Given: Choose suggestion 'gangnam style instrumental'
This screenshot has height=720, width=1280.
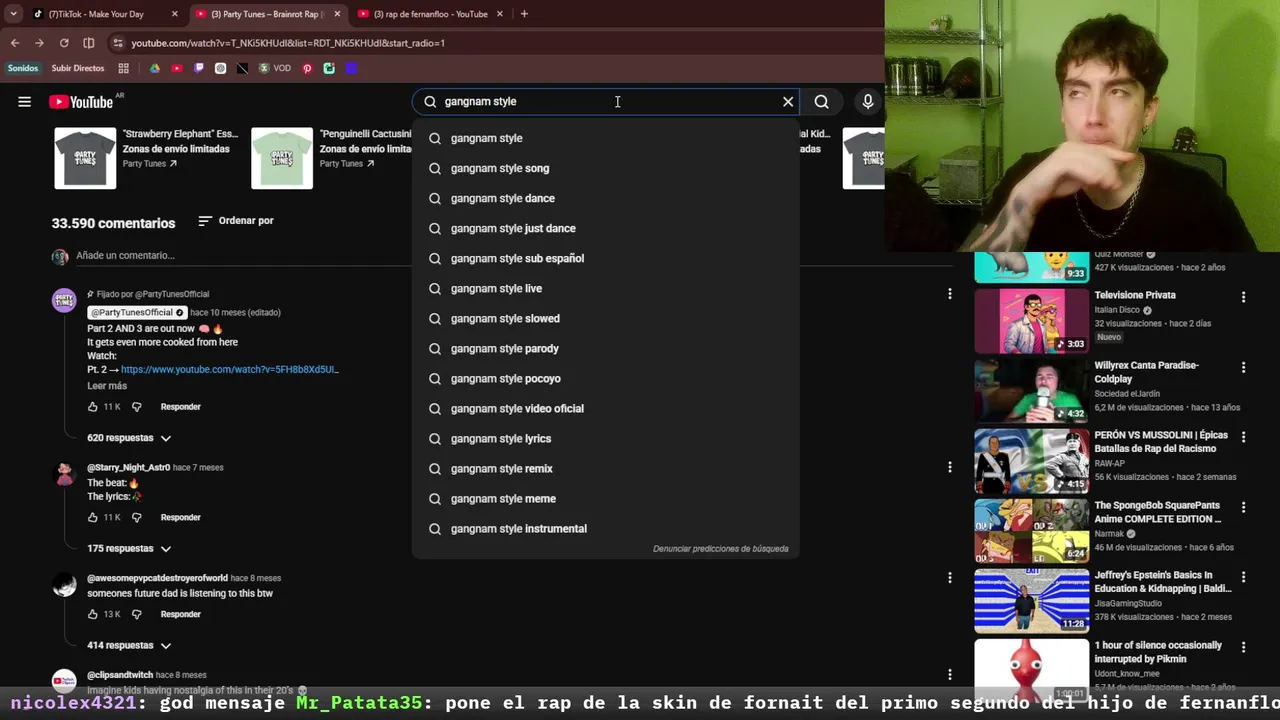Looking at the screenshot, I should point(605,528).
